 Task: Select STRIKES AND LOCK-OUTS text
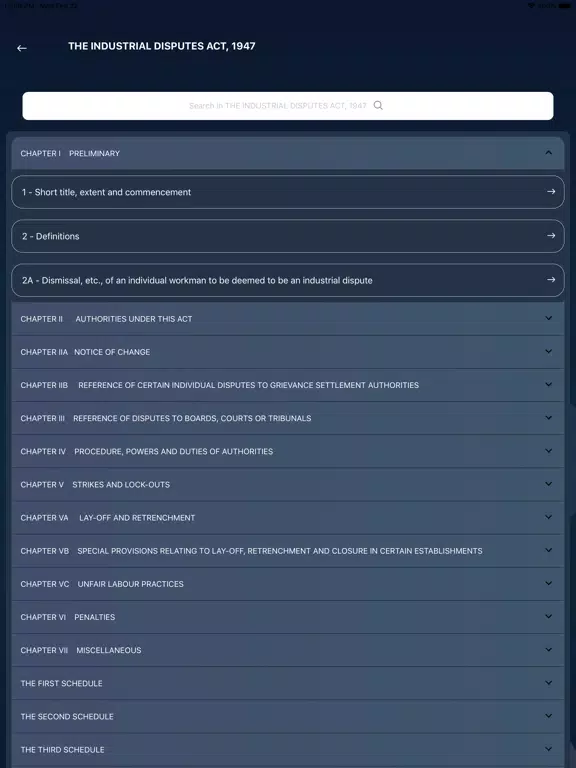point(121,485)
